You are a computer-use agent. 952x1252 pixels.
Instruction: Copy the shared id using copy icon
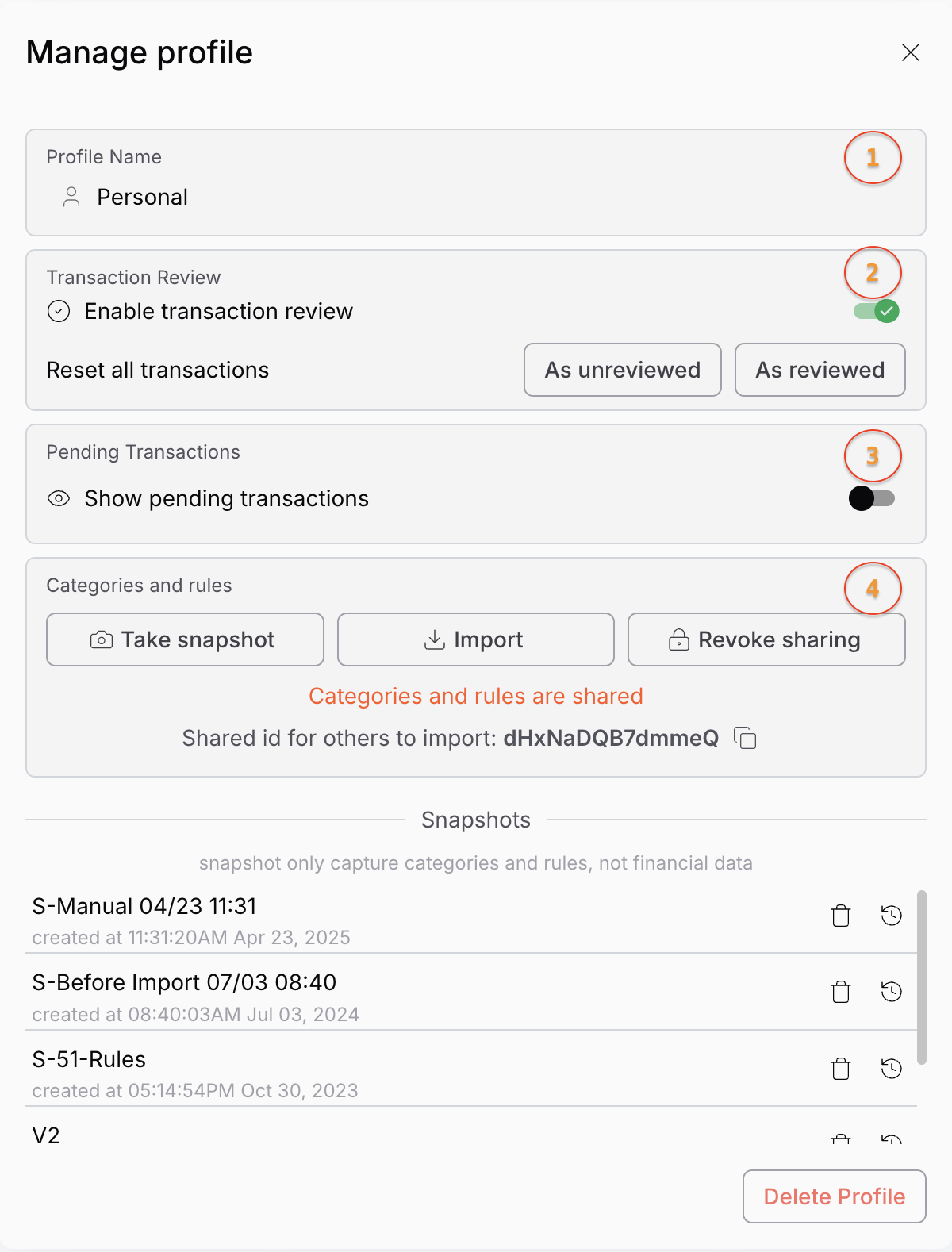[x=747, y=738]
